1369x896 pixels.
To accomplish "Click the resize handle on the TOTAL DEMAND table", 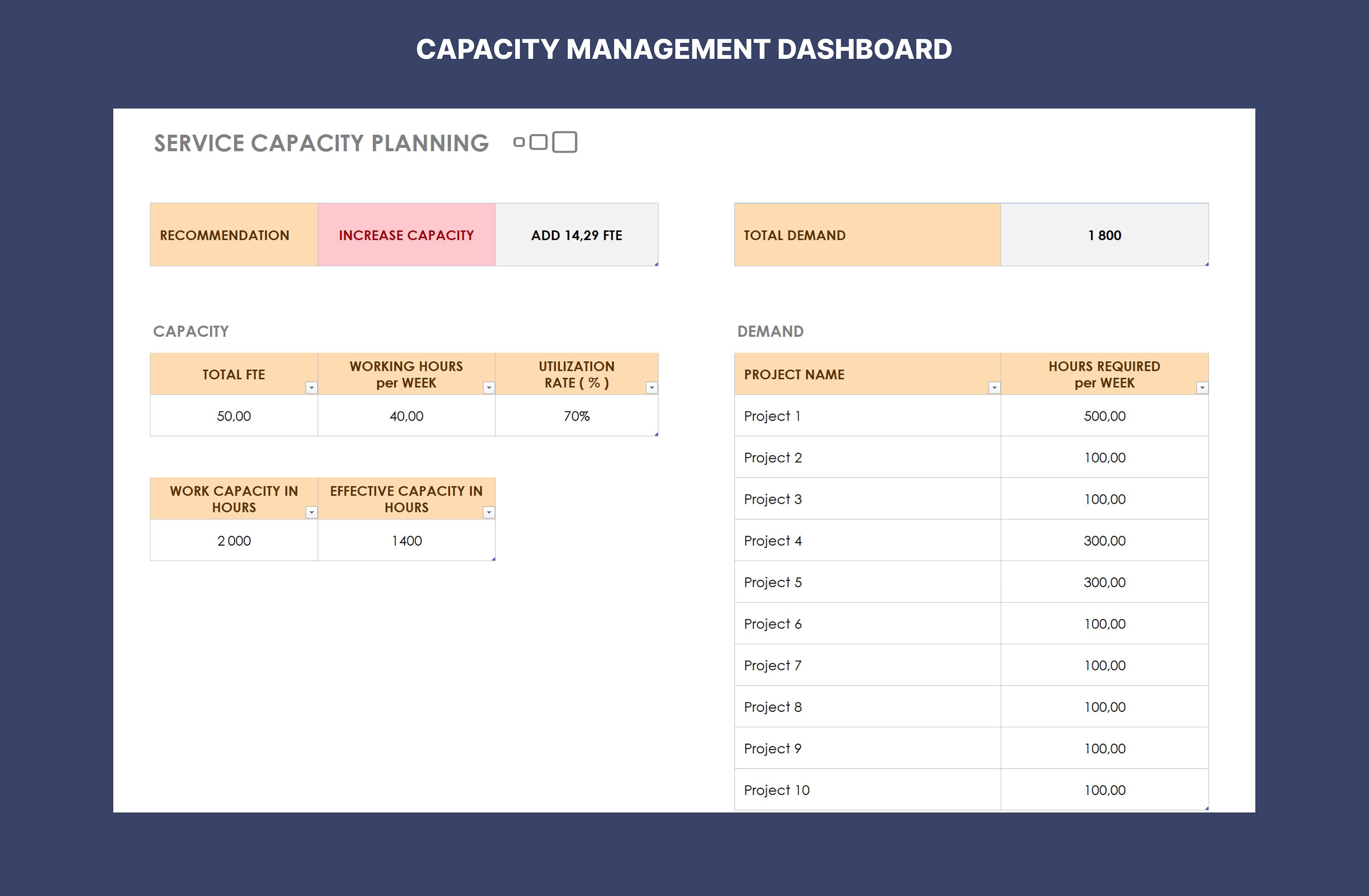I will click(1206, 264).
